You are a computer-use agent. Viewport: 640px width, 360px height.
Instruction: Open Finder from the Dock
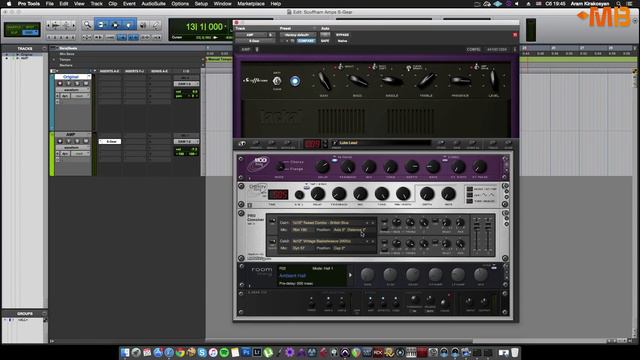click(x=125, y=352)
